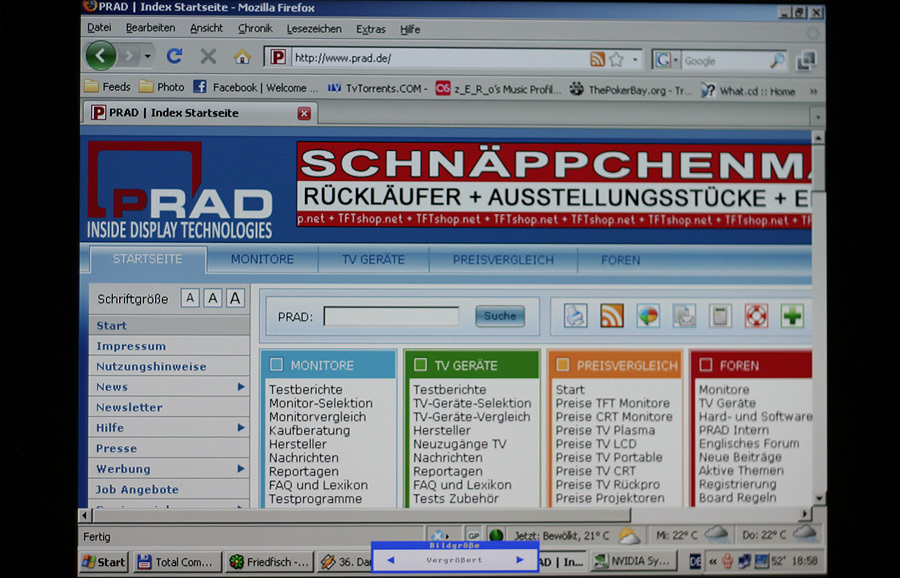Open Testberichte under MONITORE

305,390
